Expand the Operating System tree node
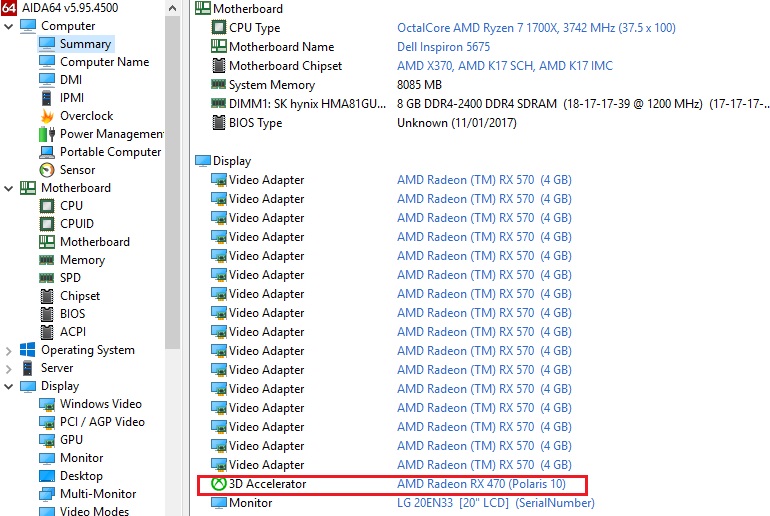Viewport: 770px width, 516px height. point(8,351)
